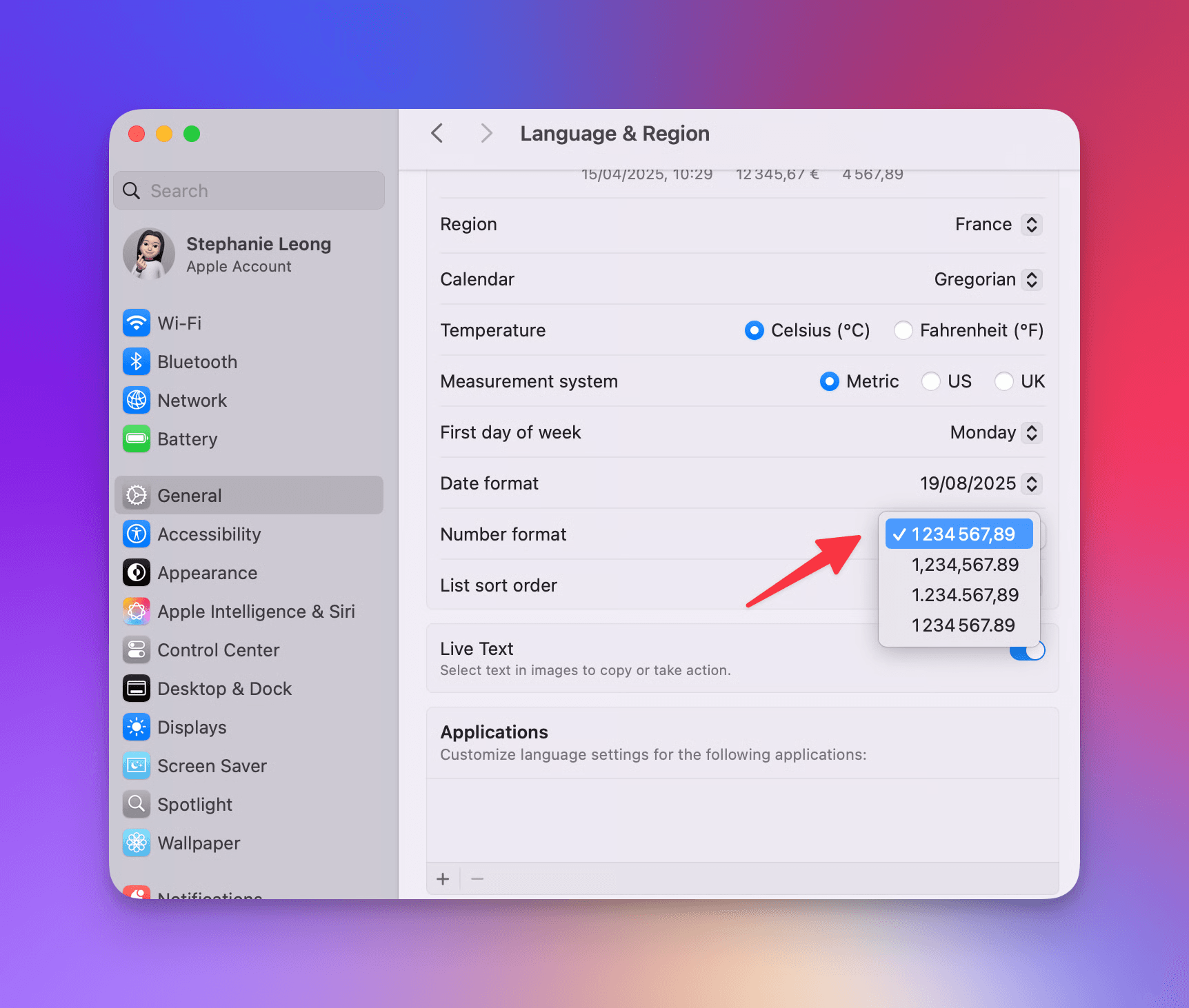Choose UK measurement system

[x=1004, y=381]
